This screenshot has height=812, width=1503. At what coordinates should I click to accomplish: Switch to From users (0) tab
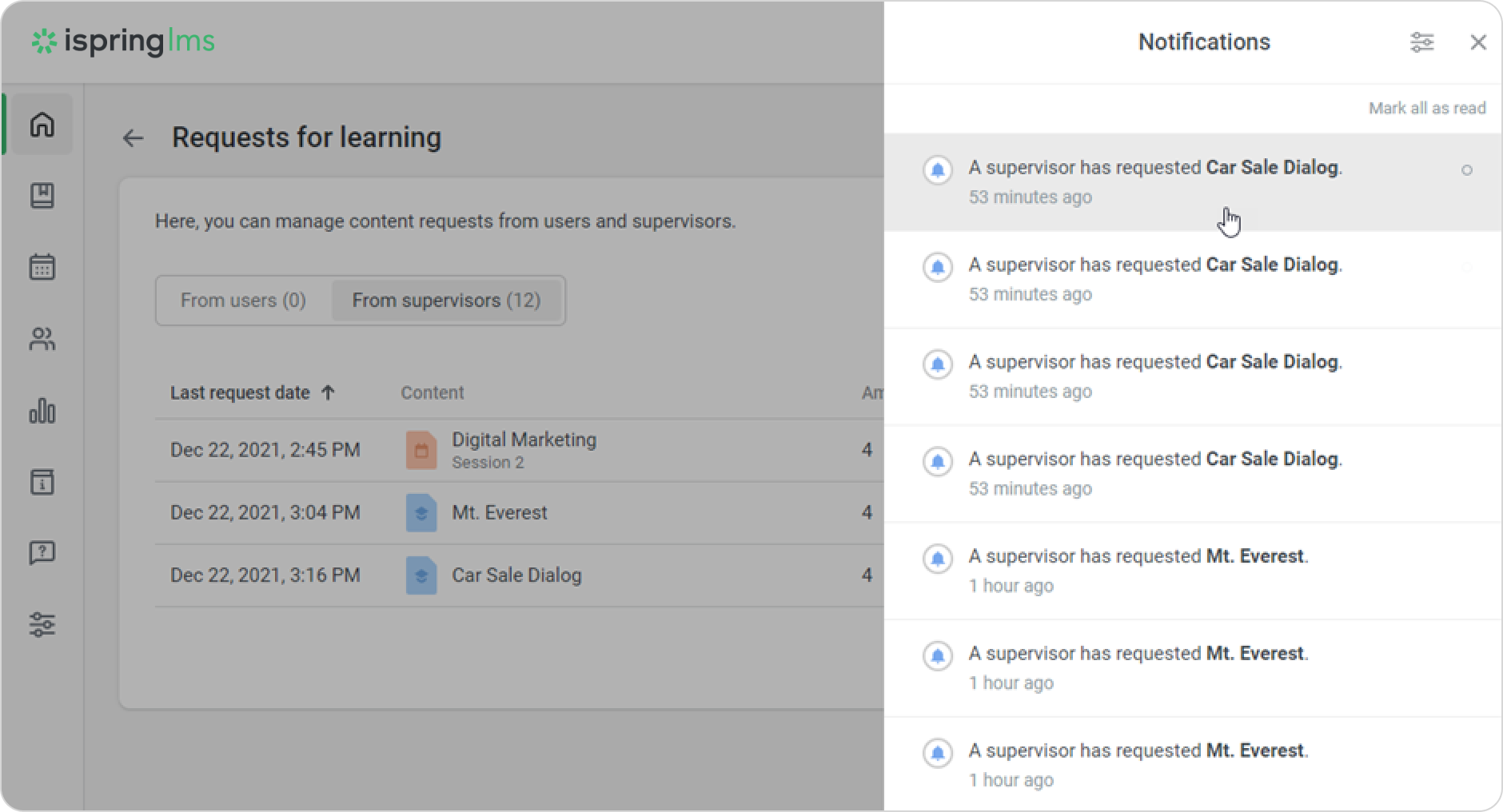point(243,301)
